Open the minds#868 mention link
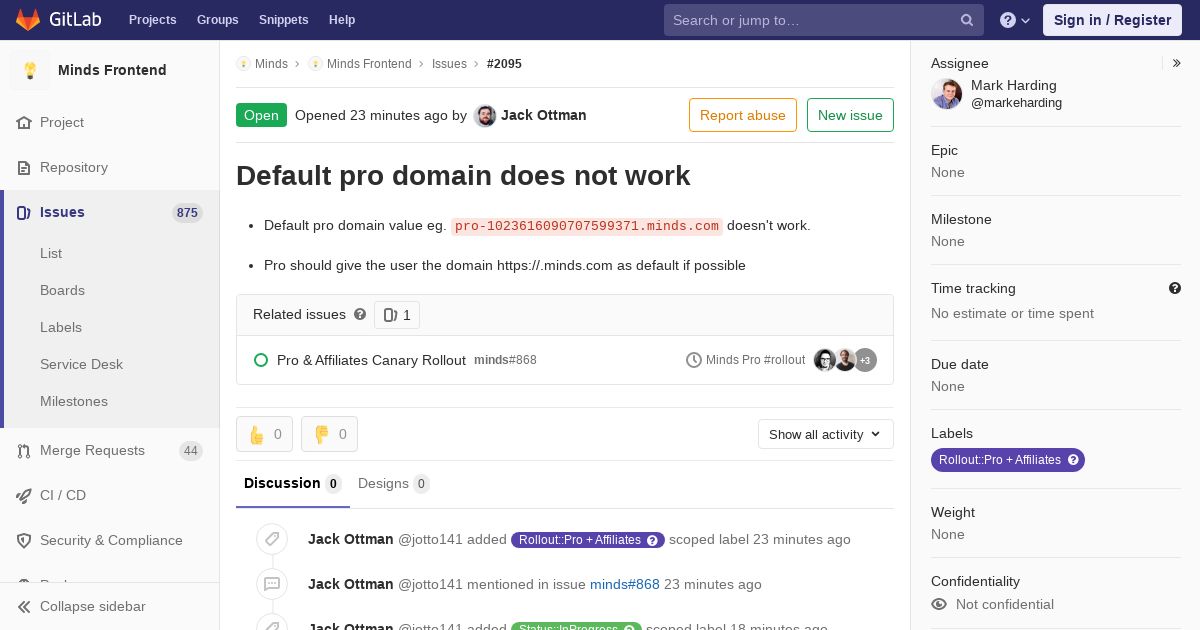Screen dimensions: 1200x630 click(x=625, y=585)
